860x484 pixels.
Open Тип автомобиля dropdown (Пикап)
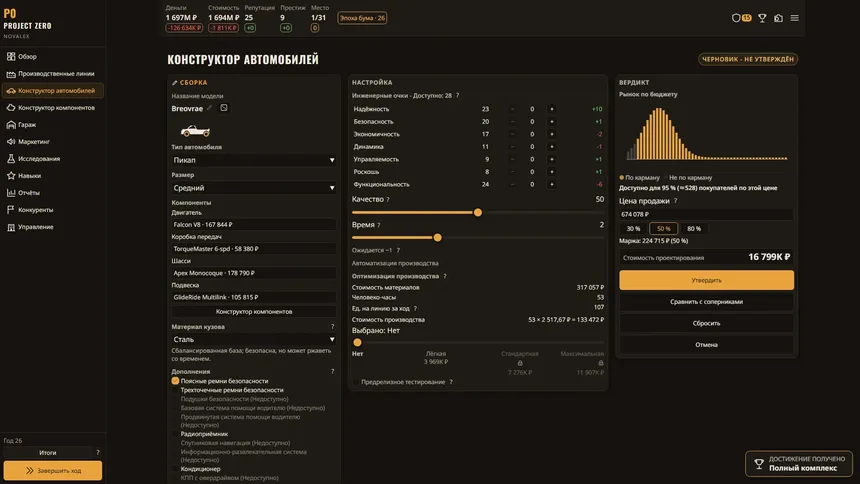tap(253, 160)
